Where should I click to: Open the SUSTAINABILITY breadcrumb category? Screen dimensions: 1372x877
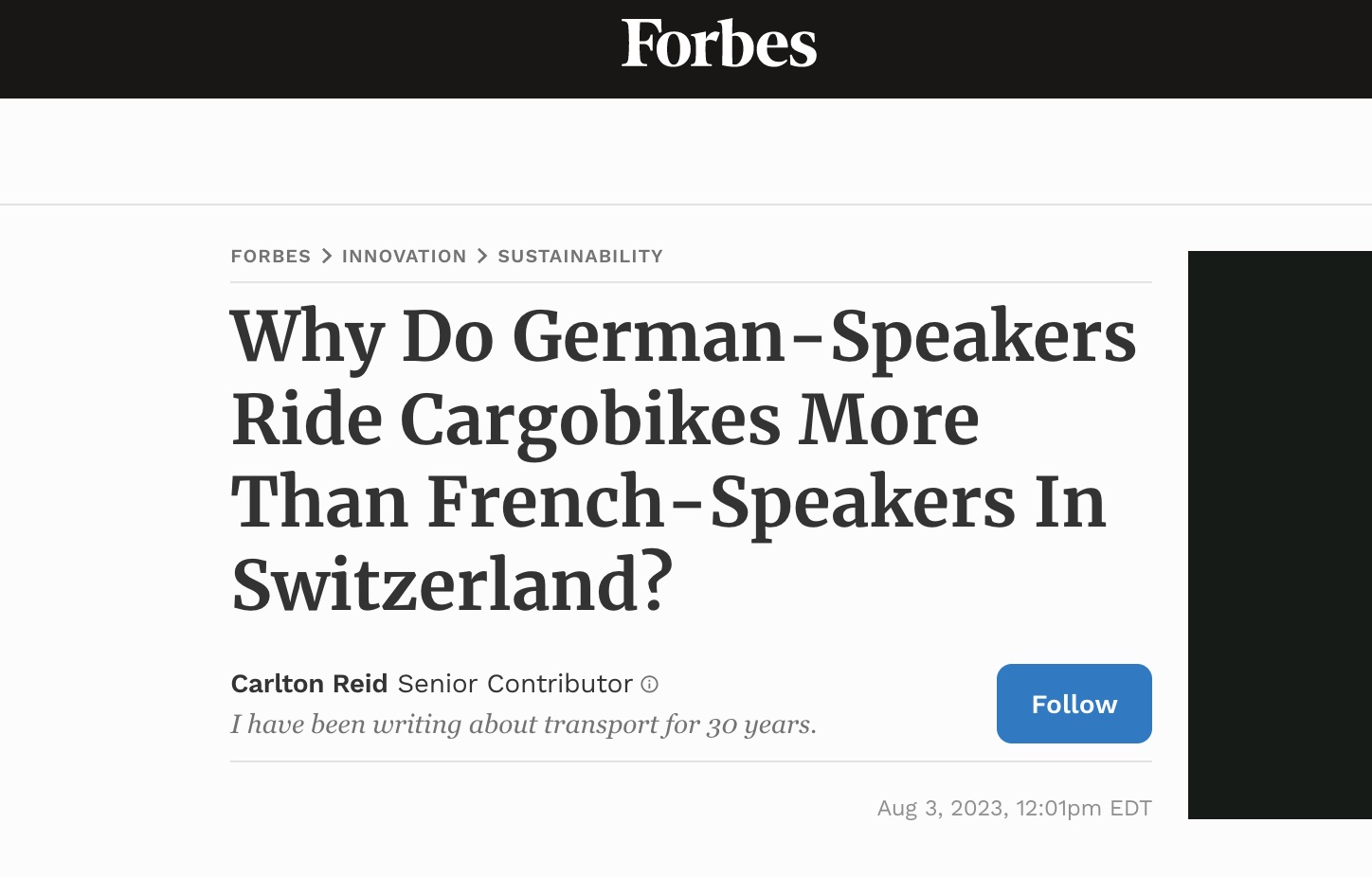pos(580,256)
